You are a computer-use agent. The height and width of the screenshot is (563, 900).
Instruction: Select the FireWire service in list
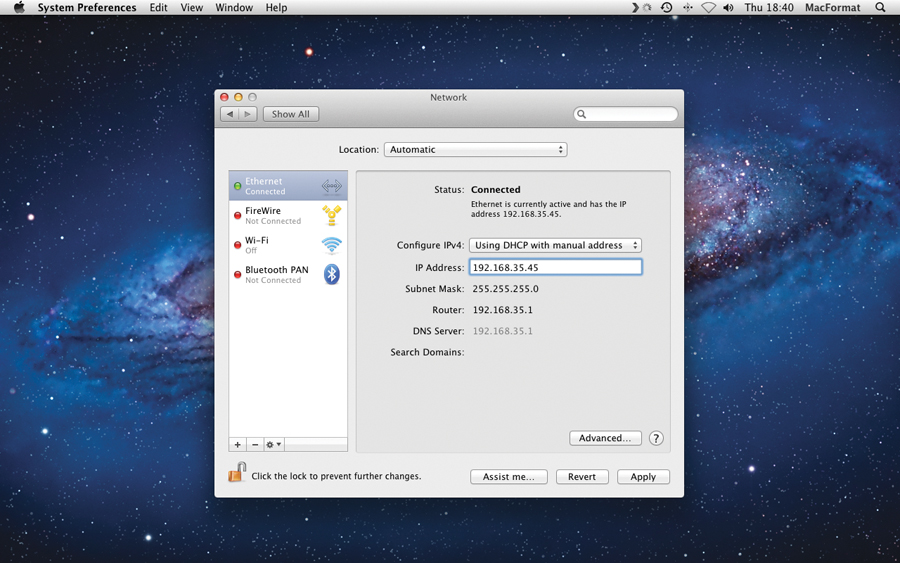coord(288,215)
